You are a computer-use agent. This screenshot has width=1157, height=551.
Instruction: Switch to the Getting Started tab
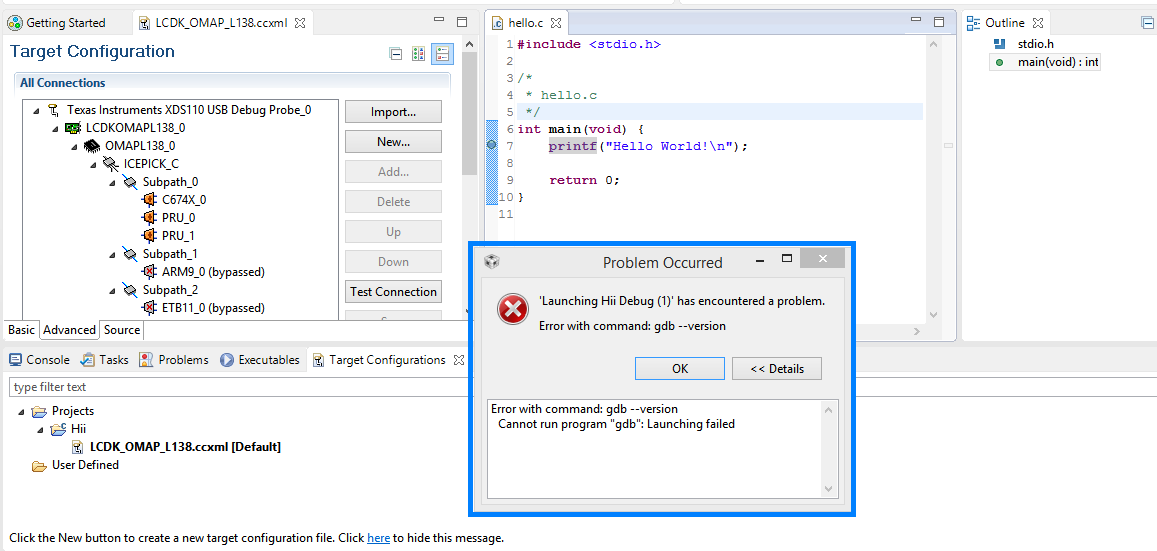click(x=57, y=23)
